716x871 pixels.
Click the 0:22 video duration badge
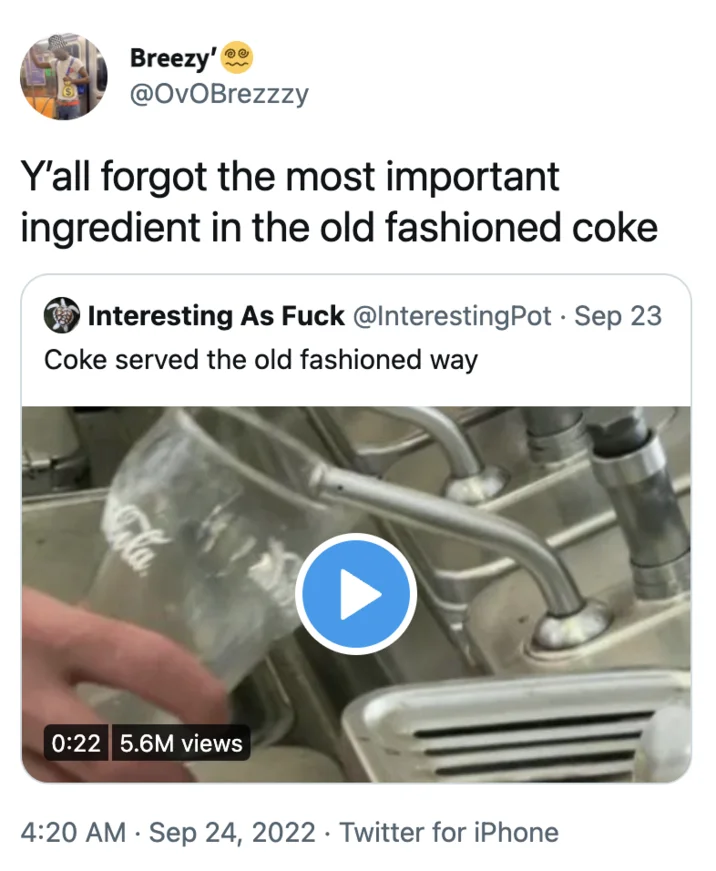click(76, 743)
